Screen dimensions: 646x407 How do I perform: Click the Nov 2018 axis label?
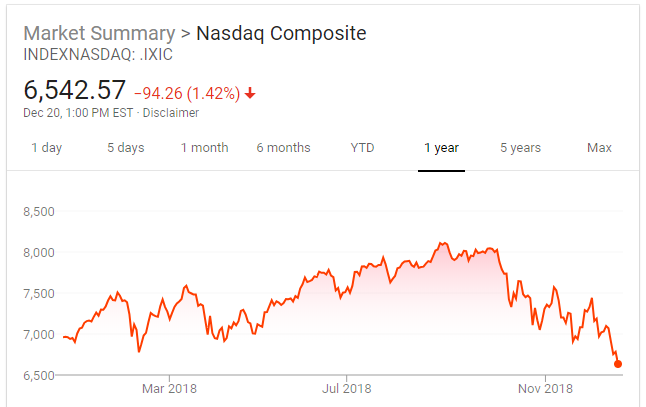point(544,388)
